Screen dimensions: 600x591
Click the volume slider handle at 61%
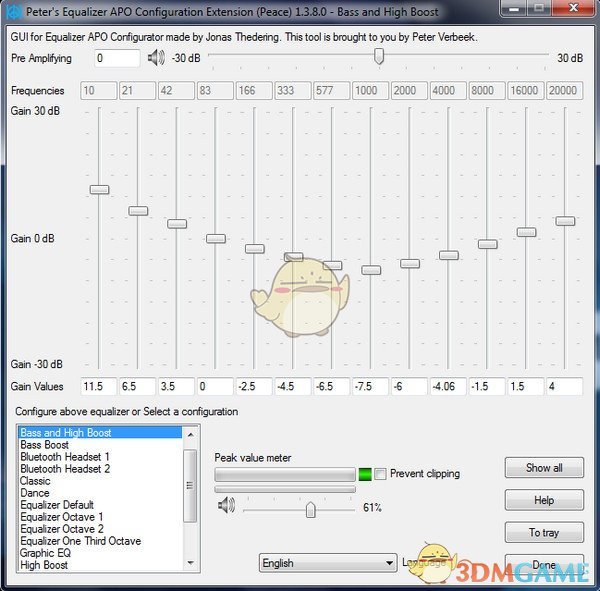tap(311, 510)
